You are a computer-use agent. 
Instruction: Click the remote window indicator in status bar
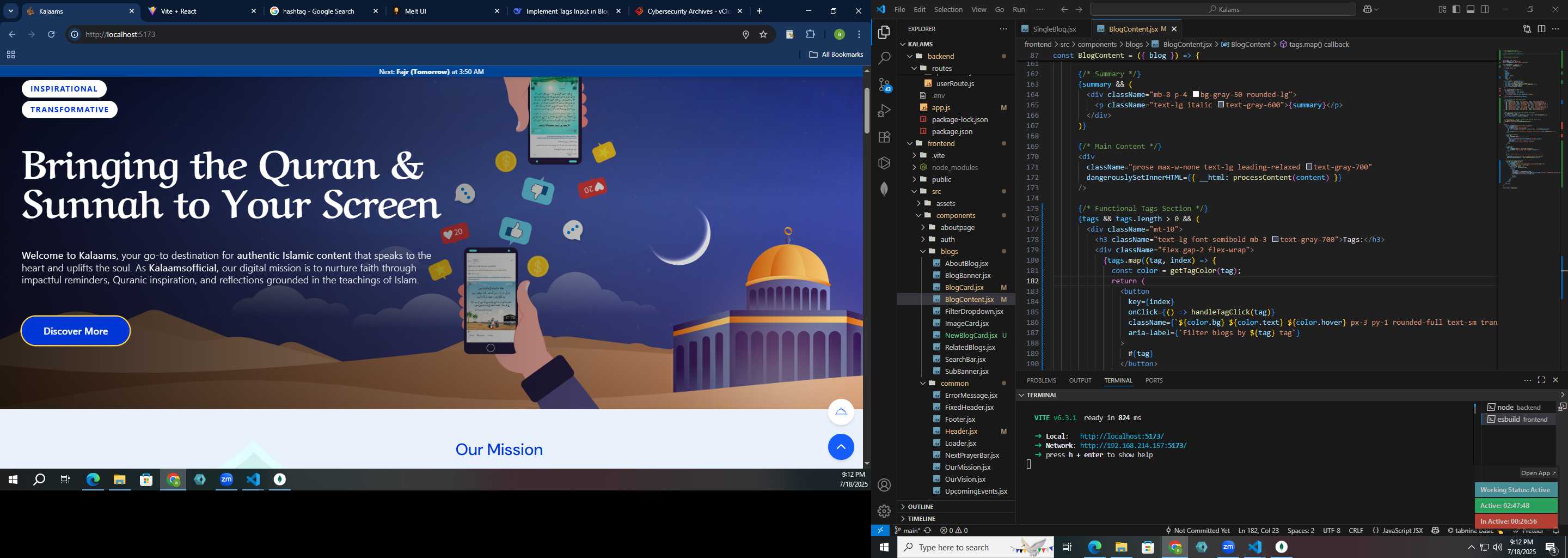point(880,531)
